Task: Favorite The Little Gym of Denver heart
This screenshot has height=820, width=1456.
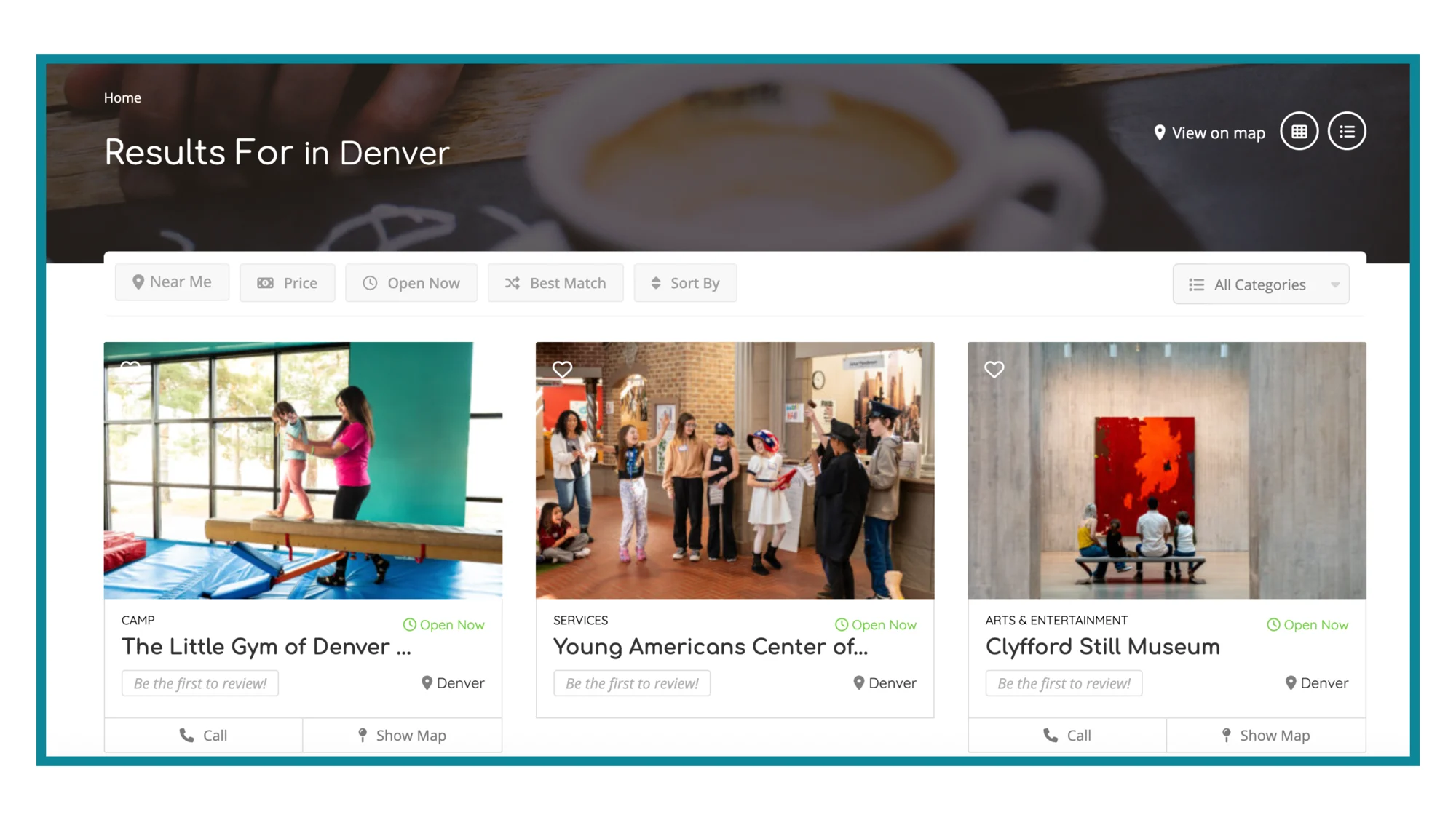Action: (130, 367)
